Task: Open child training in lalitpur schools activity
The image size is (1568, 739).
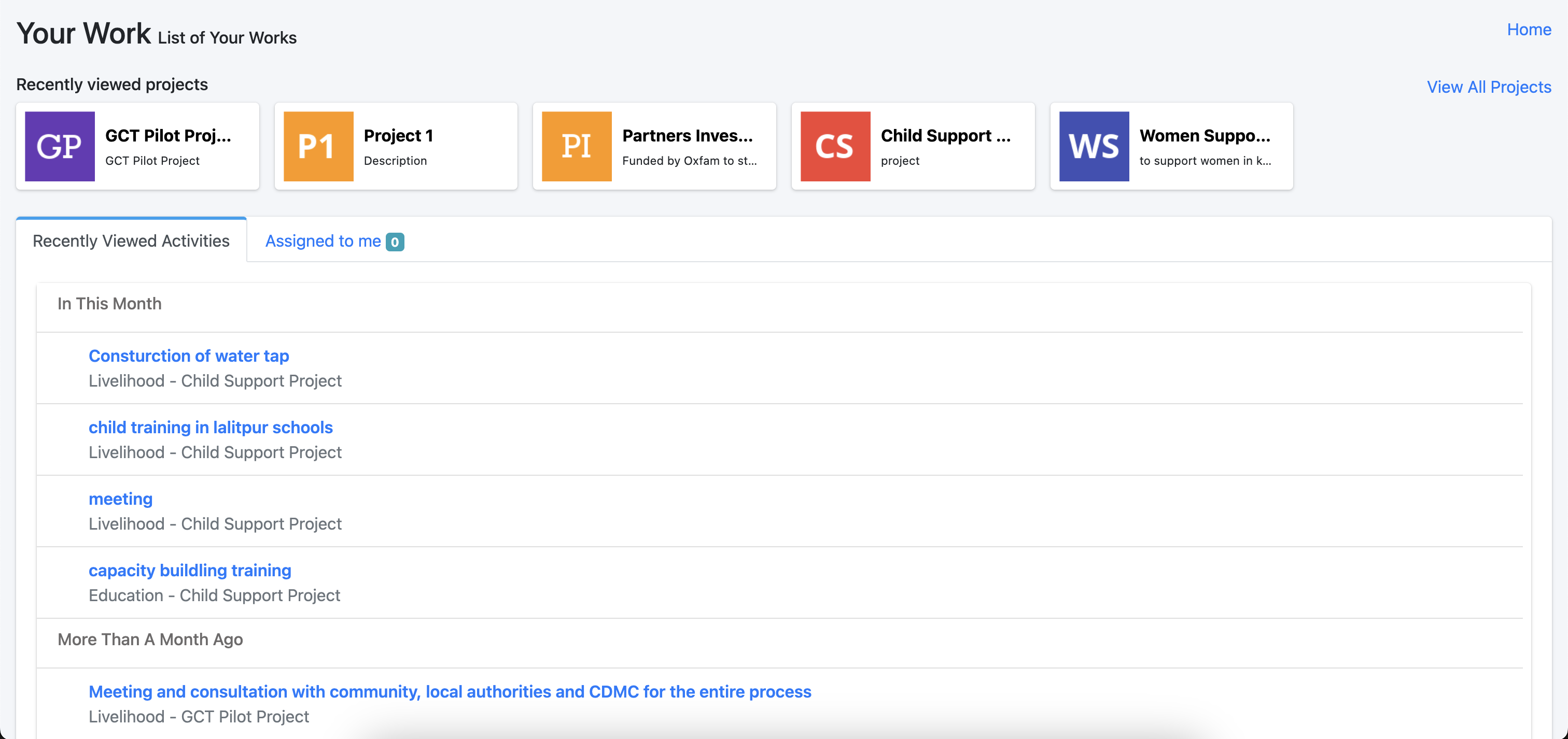Action: point(211,428)
